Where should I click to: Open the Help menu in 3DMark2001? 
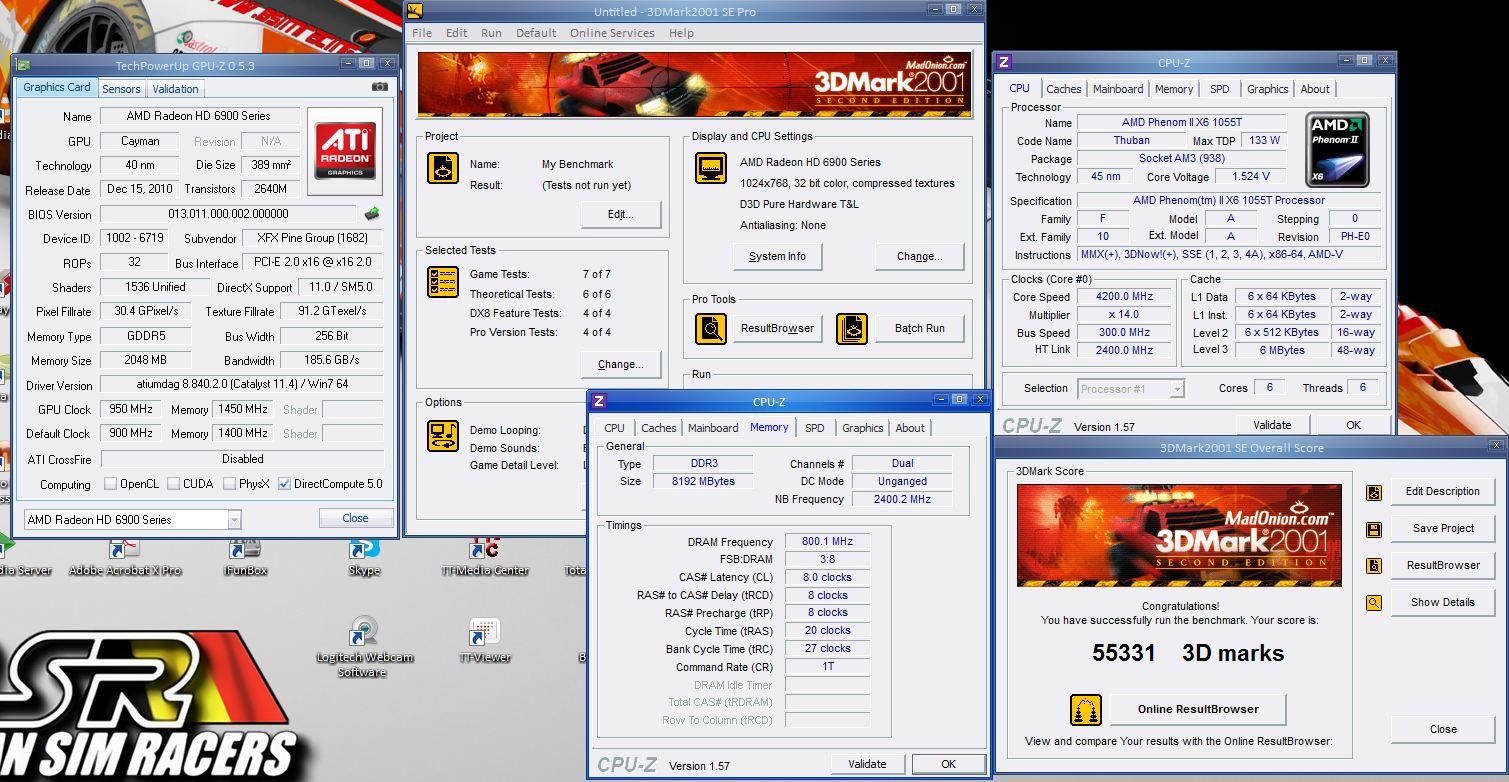(x=681, y=33)
